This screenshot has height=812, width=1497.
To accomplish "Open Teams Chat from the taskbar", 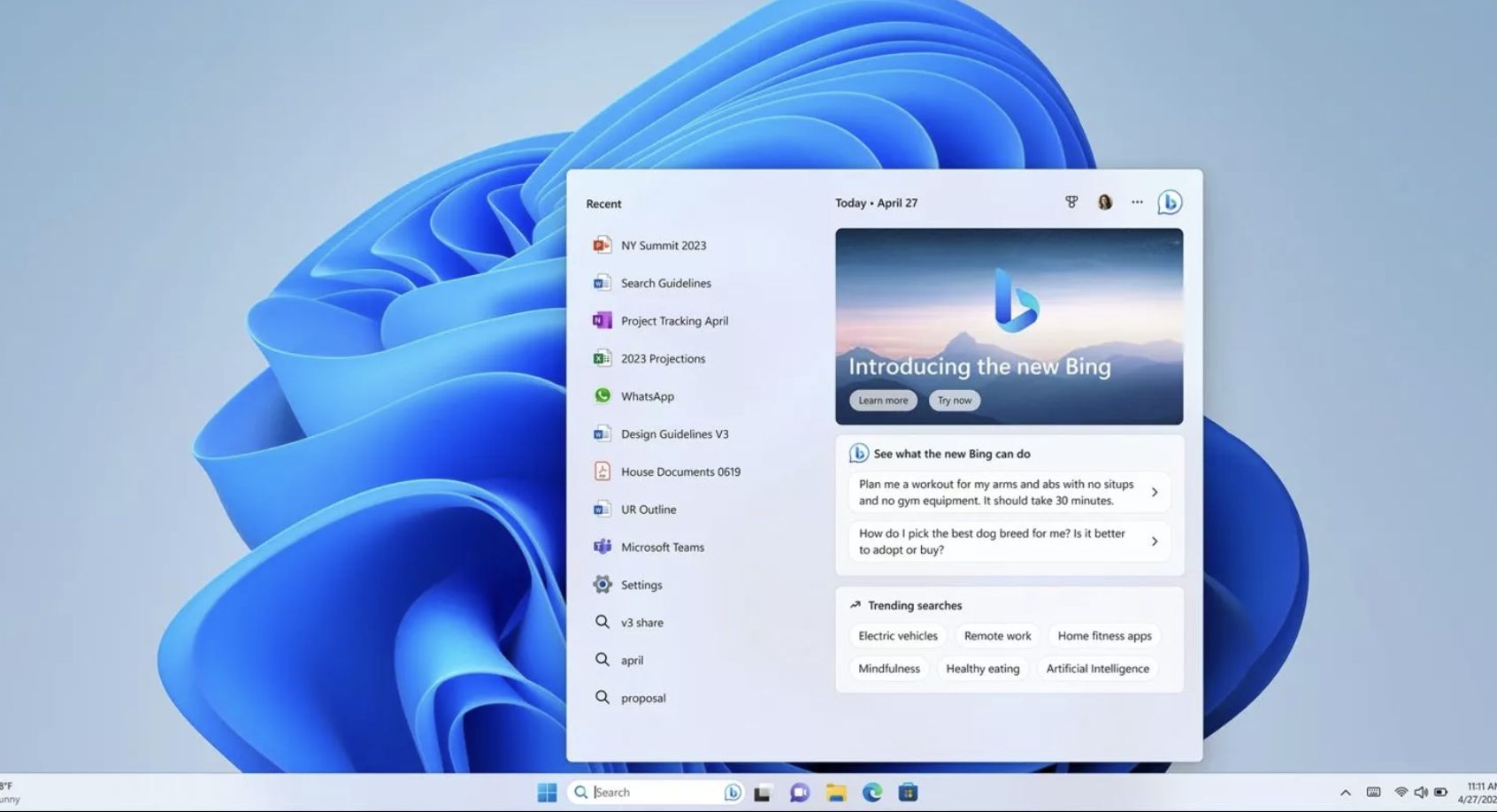I will point(799,792).
